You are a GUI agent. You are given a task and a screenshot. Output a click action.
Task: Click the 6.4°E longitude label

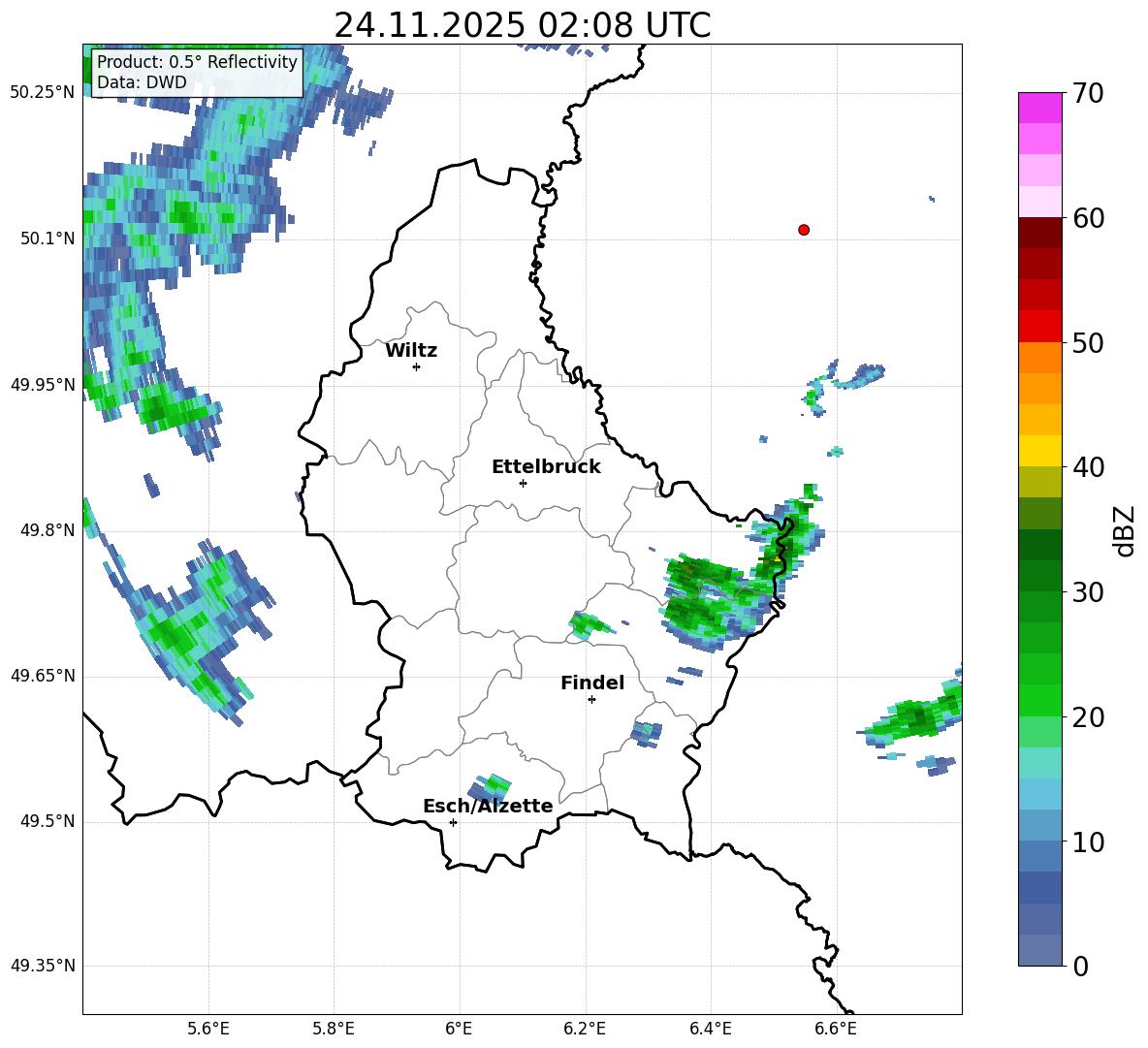(710, 1029)
